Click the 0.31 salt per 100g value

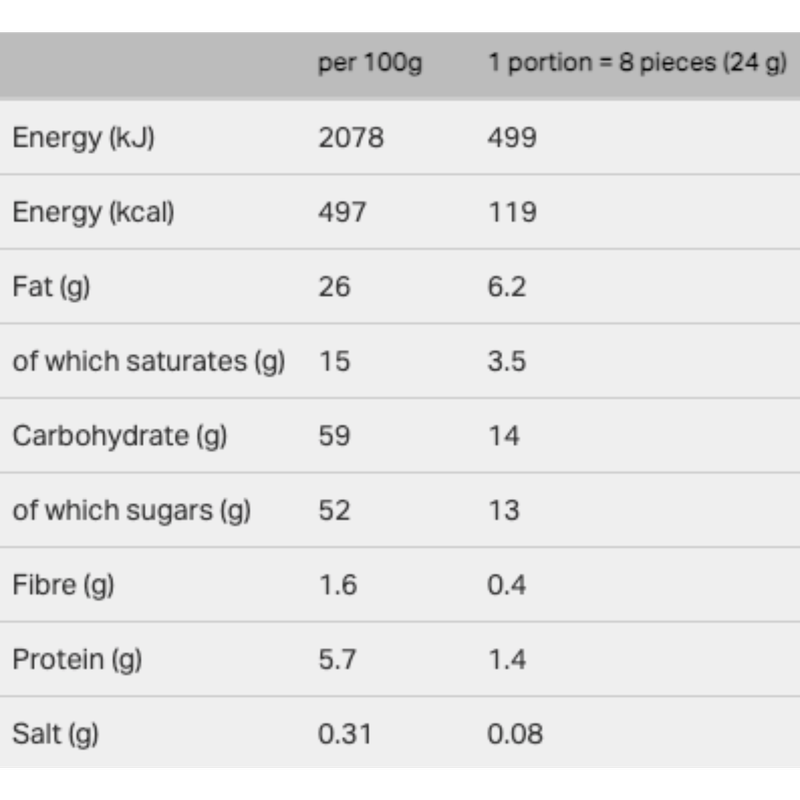point(344,733)
